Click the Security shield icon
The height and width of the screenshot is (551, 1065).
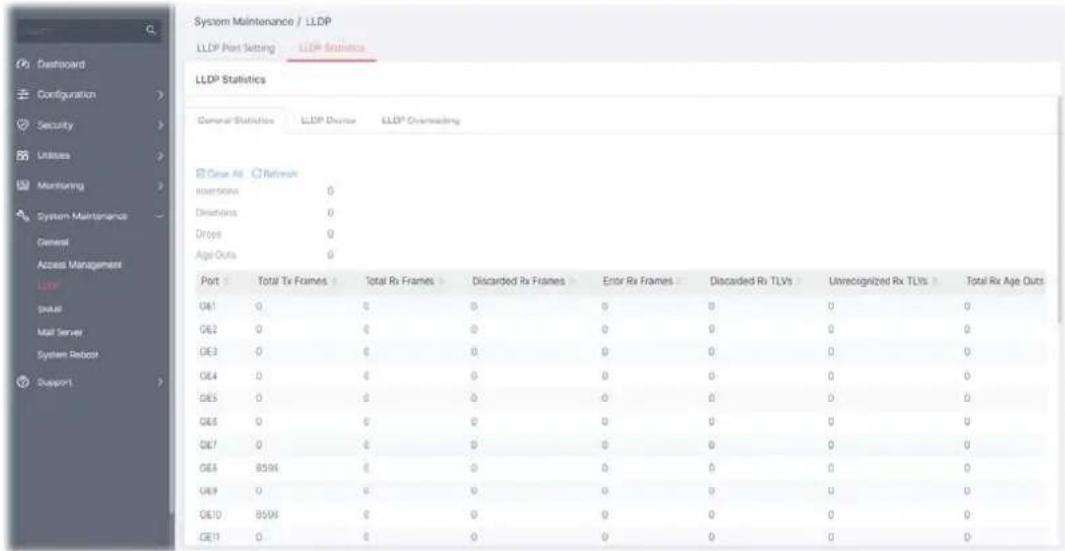(x=21, y=126)
